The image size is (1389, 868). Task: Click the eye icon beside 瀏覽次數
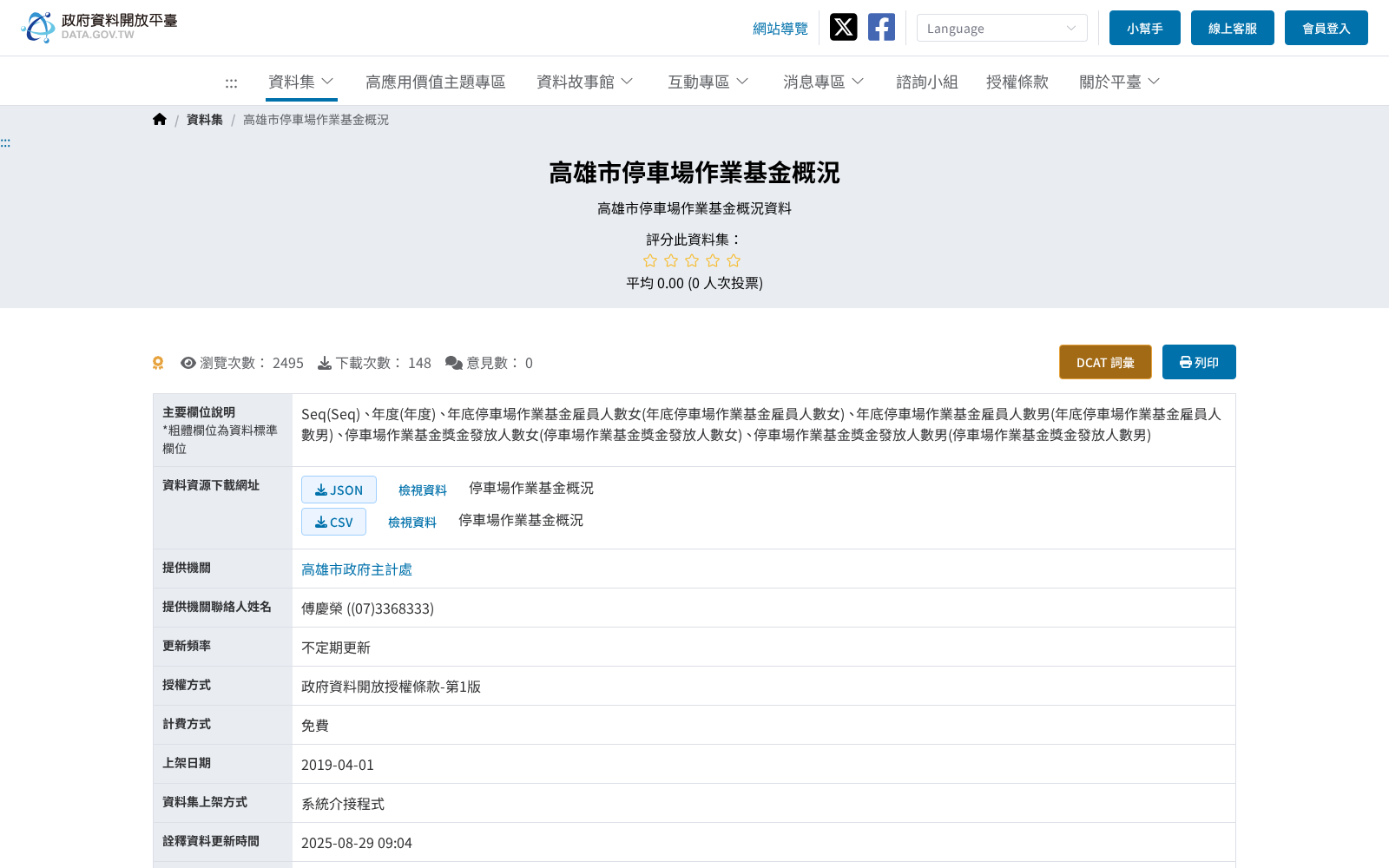click(188, 363)
